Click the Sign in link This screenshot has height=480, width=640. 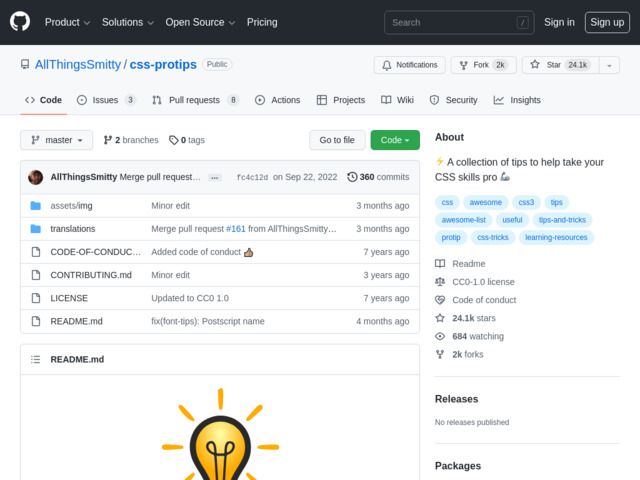click(559, 22)
